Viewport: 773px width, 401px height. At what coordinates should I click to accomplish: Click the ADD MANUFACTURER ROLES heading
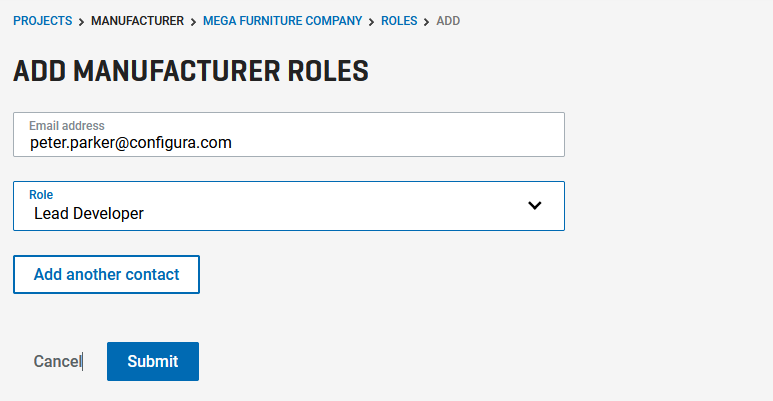tap(191, 71)
